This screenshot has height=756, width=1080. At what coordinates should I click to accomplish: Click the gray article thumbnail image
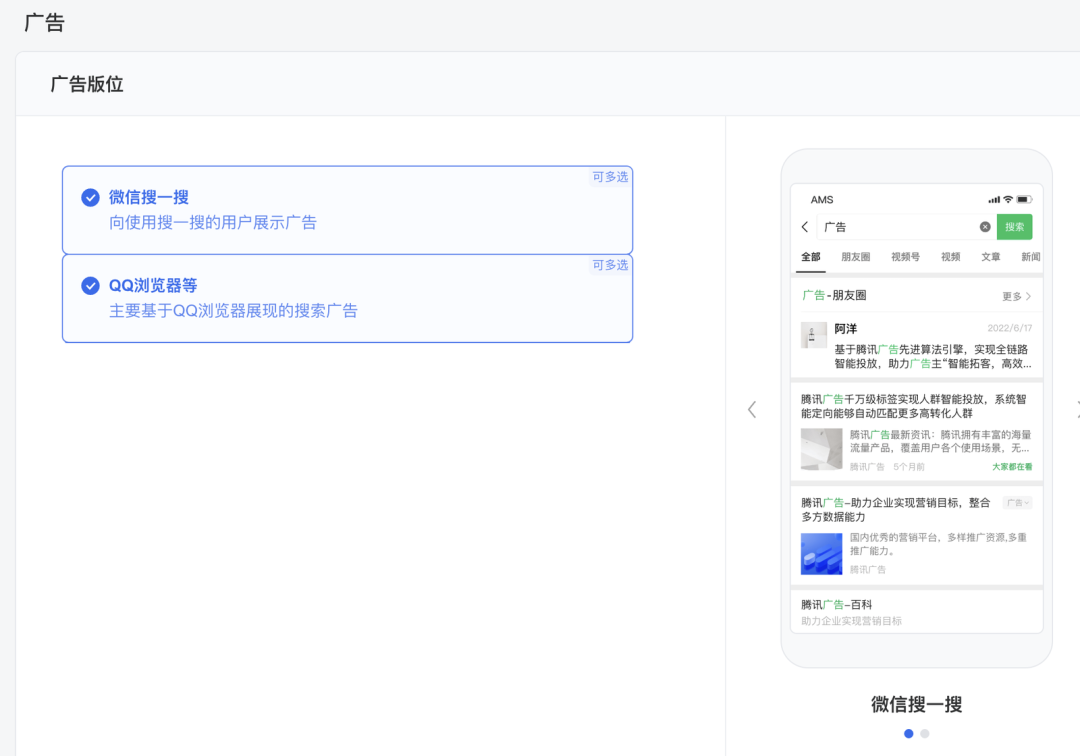coord(821,449)
